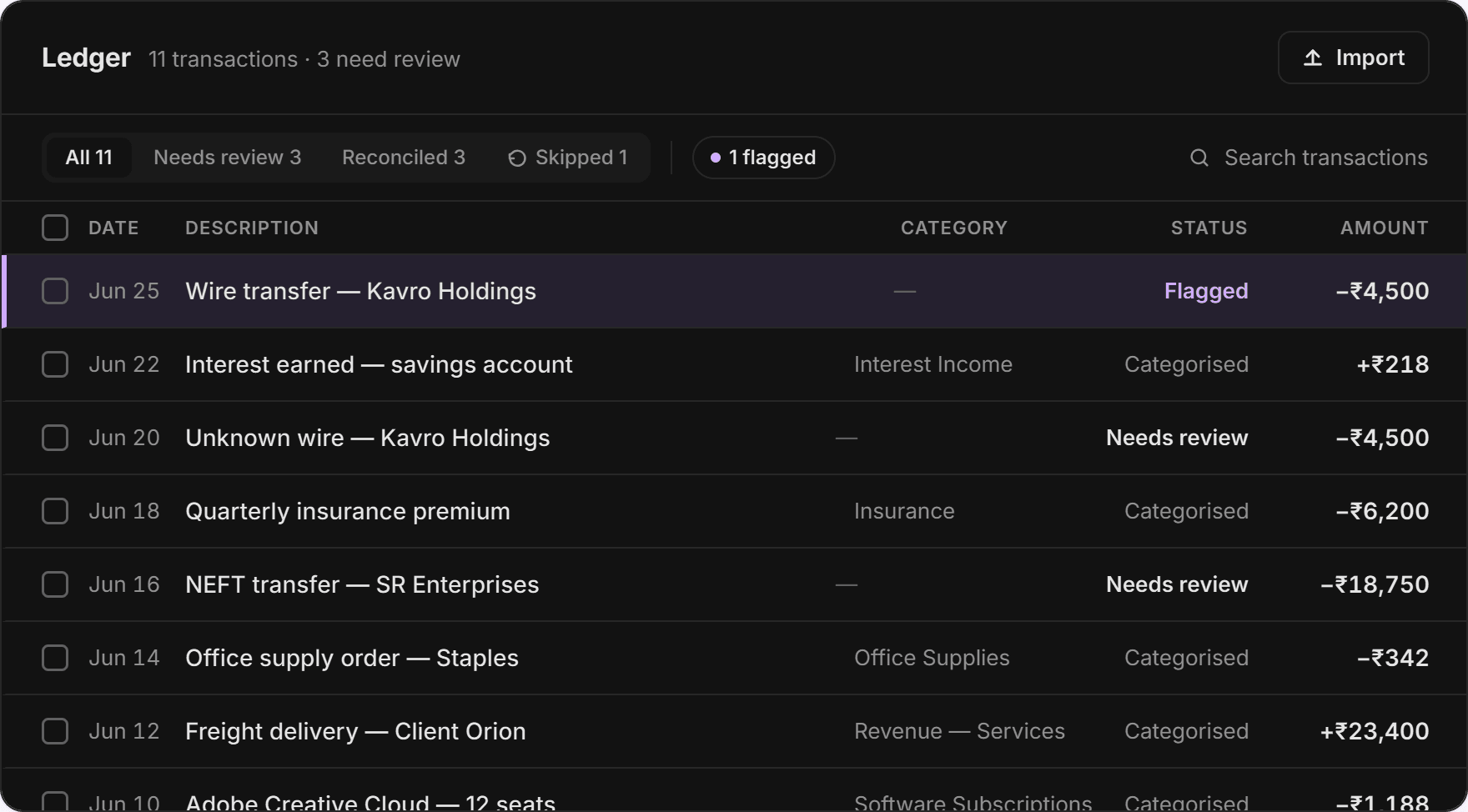Viewport: 1468px width, 812px height.
Task: Click Needs review status for Jun 20
Action: (x=1177, y=438)
